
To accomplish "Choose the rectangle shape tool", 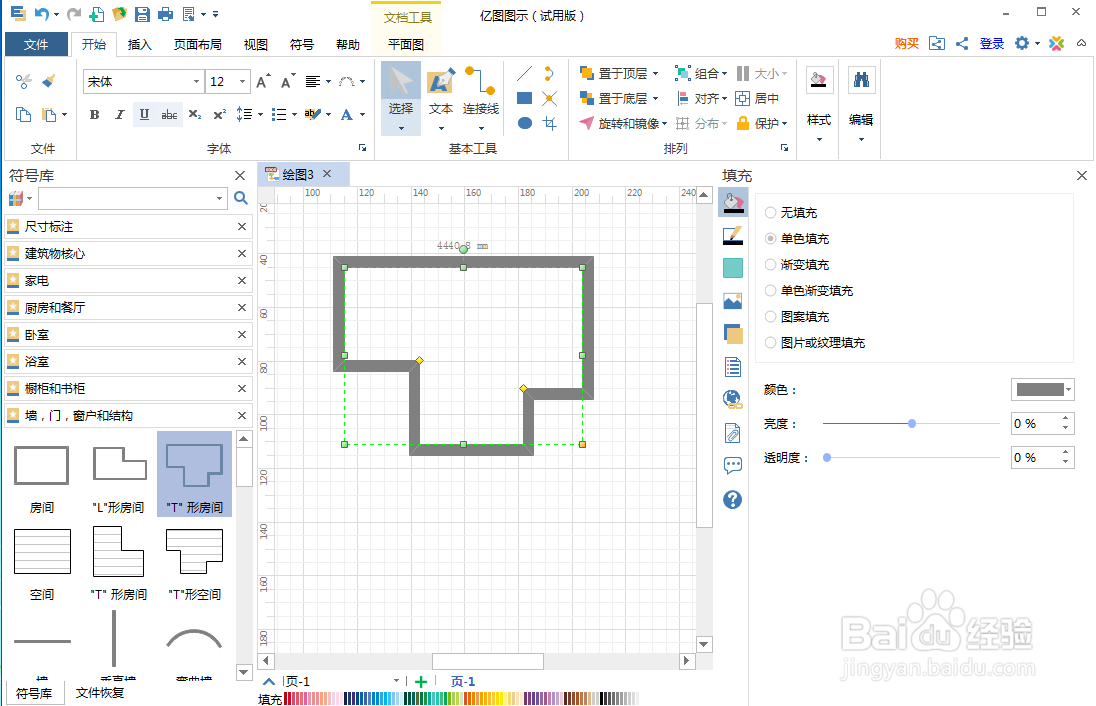I will pyautogui.click(x=524, y=99).
